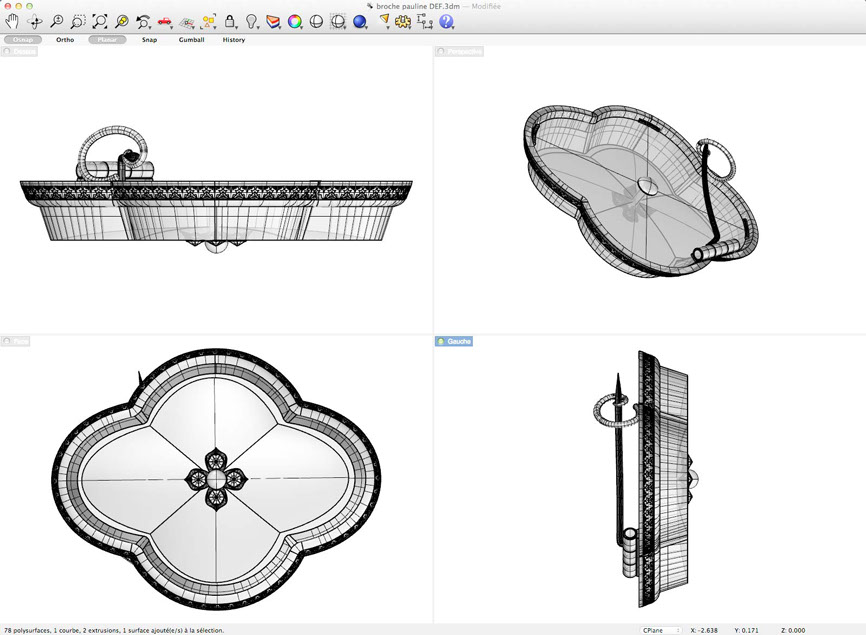Screen dimensions: 866x635
Task: Activate the Rotate View tool
Action: [x=35, y=21]
